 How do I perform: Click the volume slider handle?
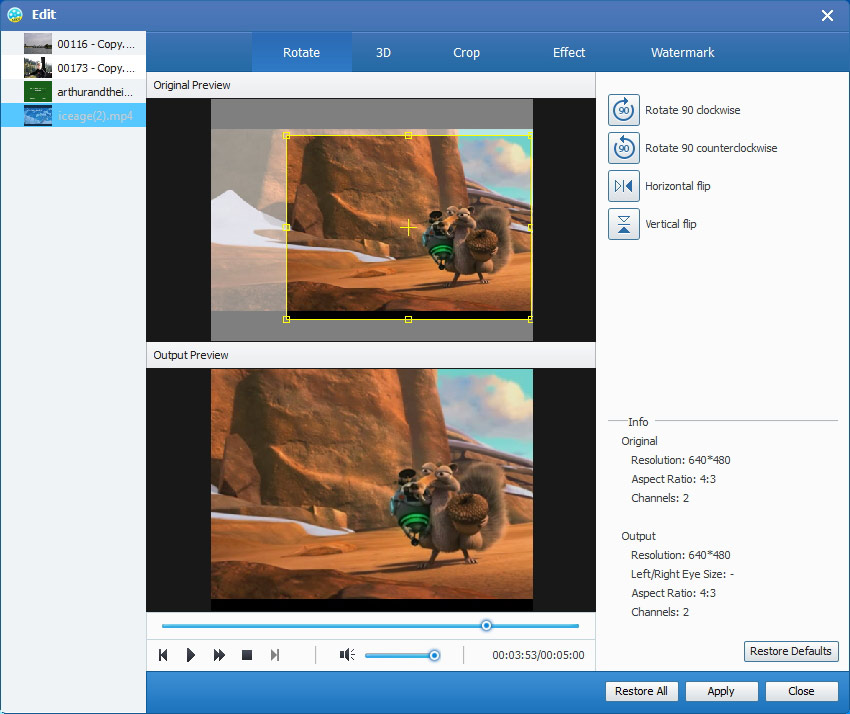click(434, 655)
